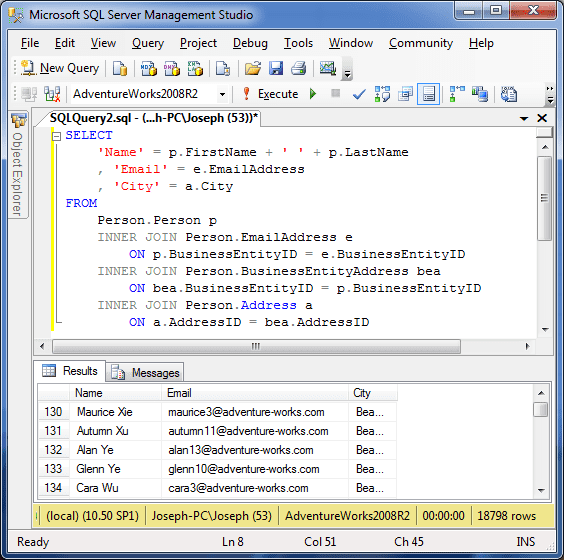Click the Cancel Executing Query stop icon
Viewport: 564px width, 560px height.
336,94
